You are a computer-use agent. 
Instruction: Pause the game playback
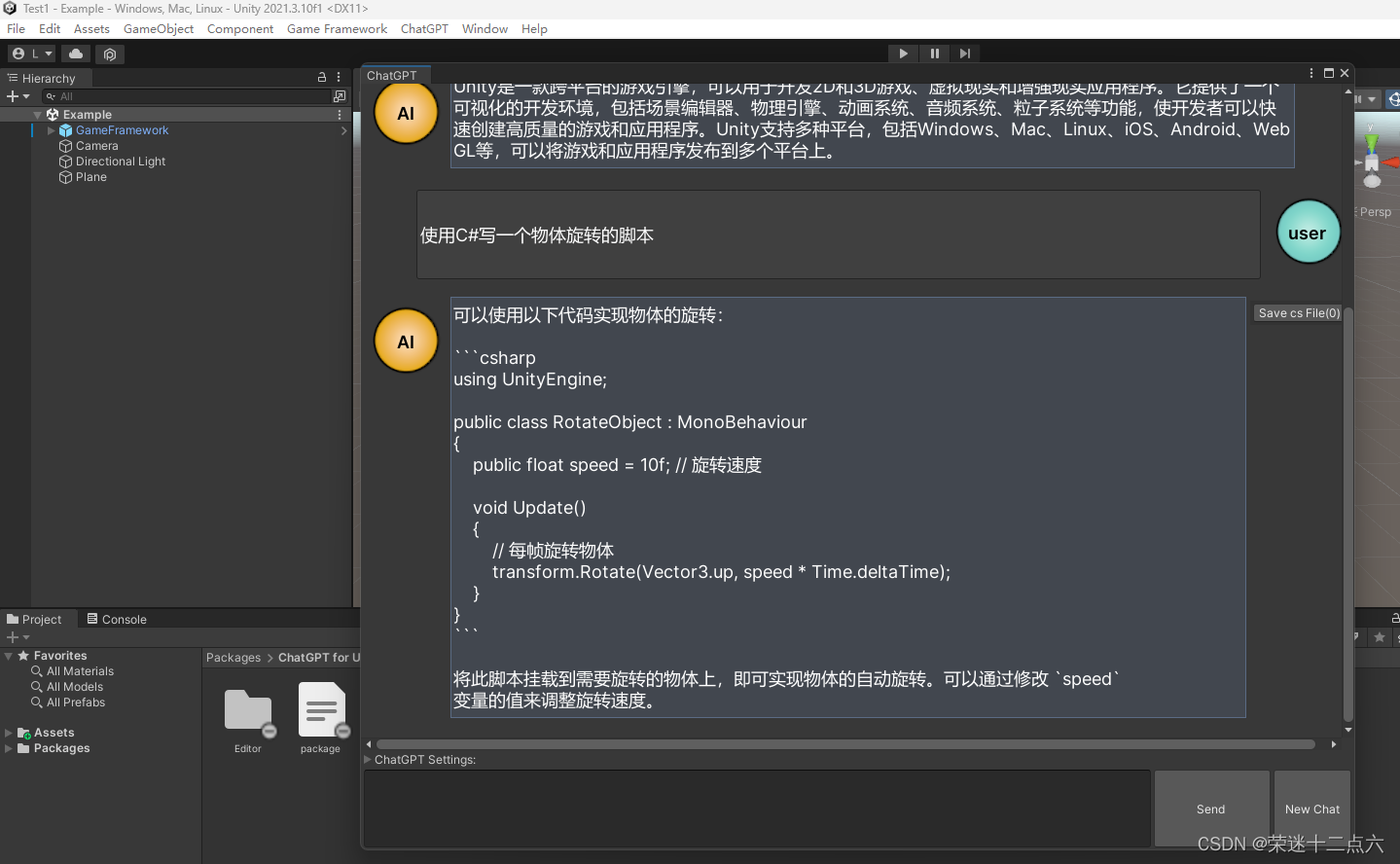pos(934,54)
